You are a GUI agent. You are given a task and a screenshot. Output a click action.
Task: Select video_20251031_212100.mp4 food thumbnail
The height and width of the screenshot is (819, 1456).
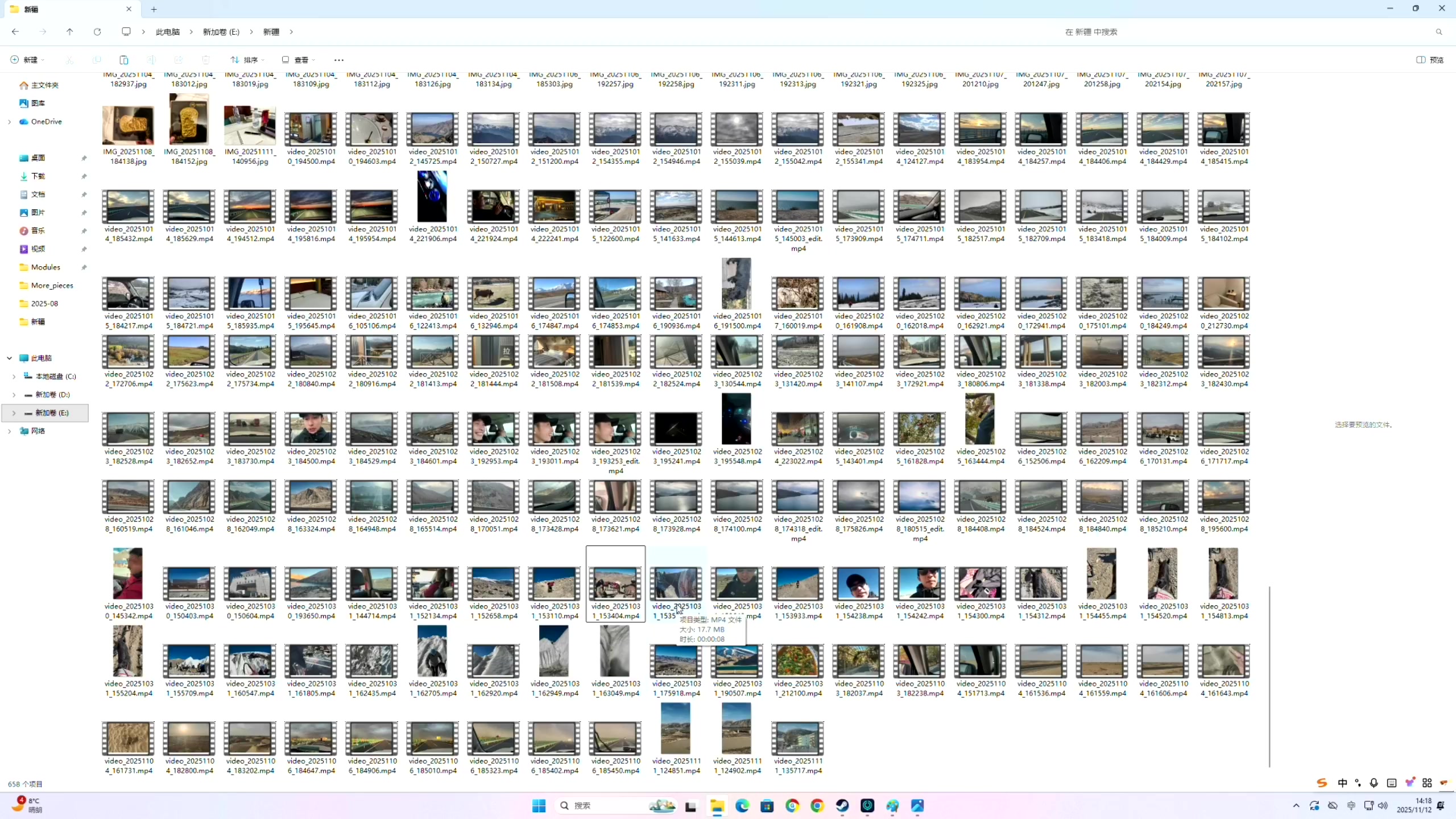798,661
